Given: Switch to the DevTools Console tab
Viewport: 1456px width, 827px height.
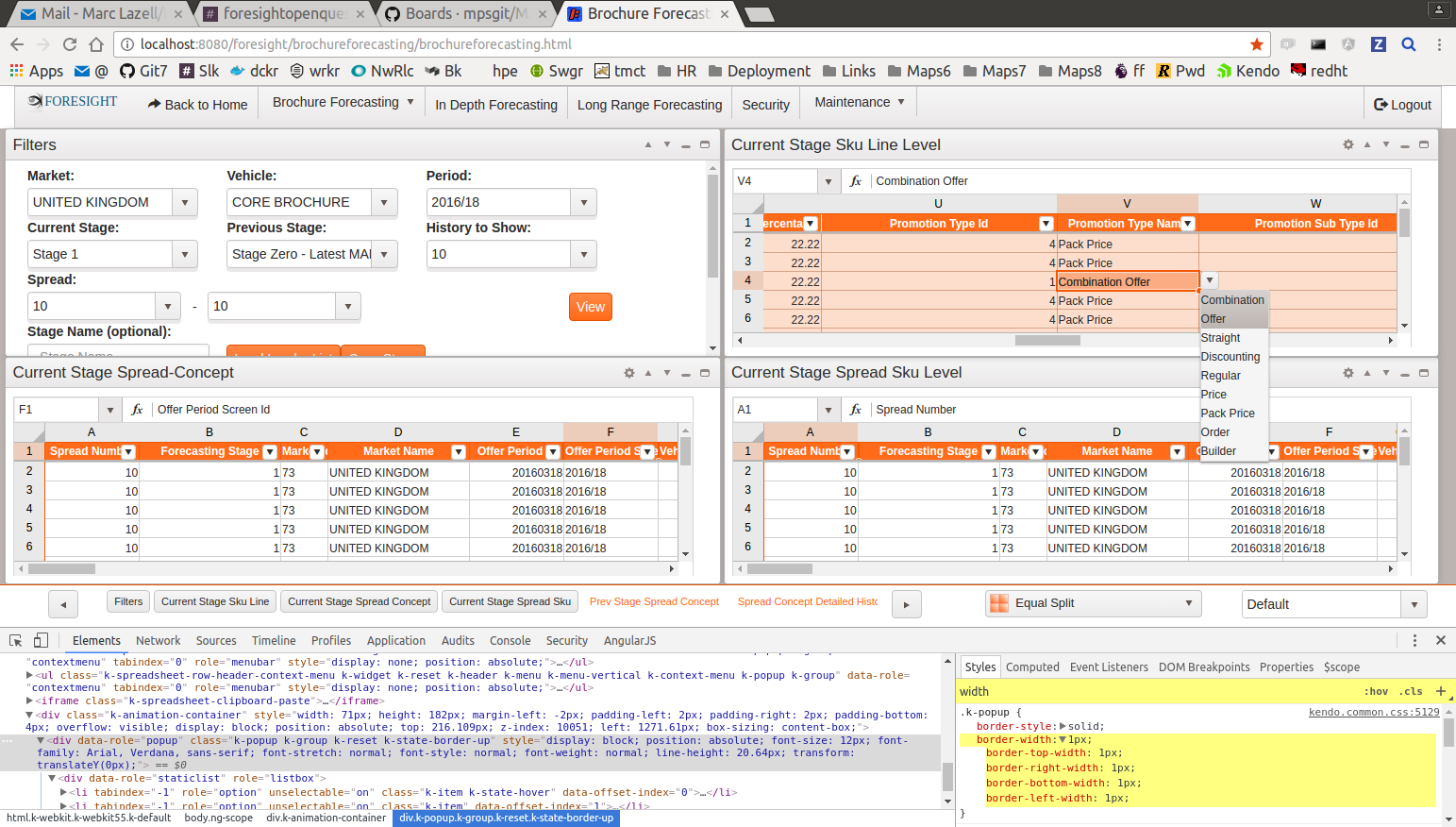Looking at the screenshot, I should [510, 640].
